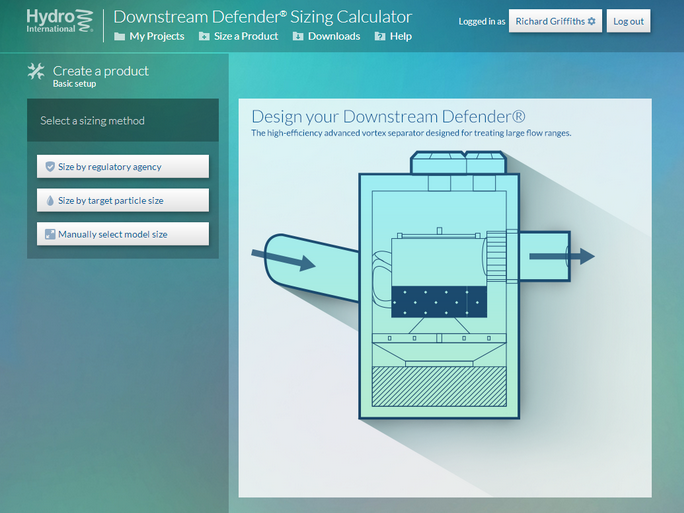
Task: Click the Help question-mark icon
Action: tap(380, 36)
